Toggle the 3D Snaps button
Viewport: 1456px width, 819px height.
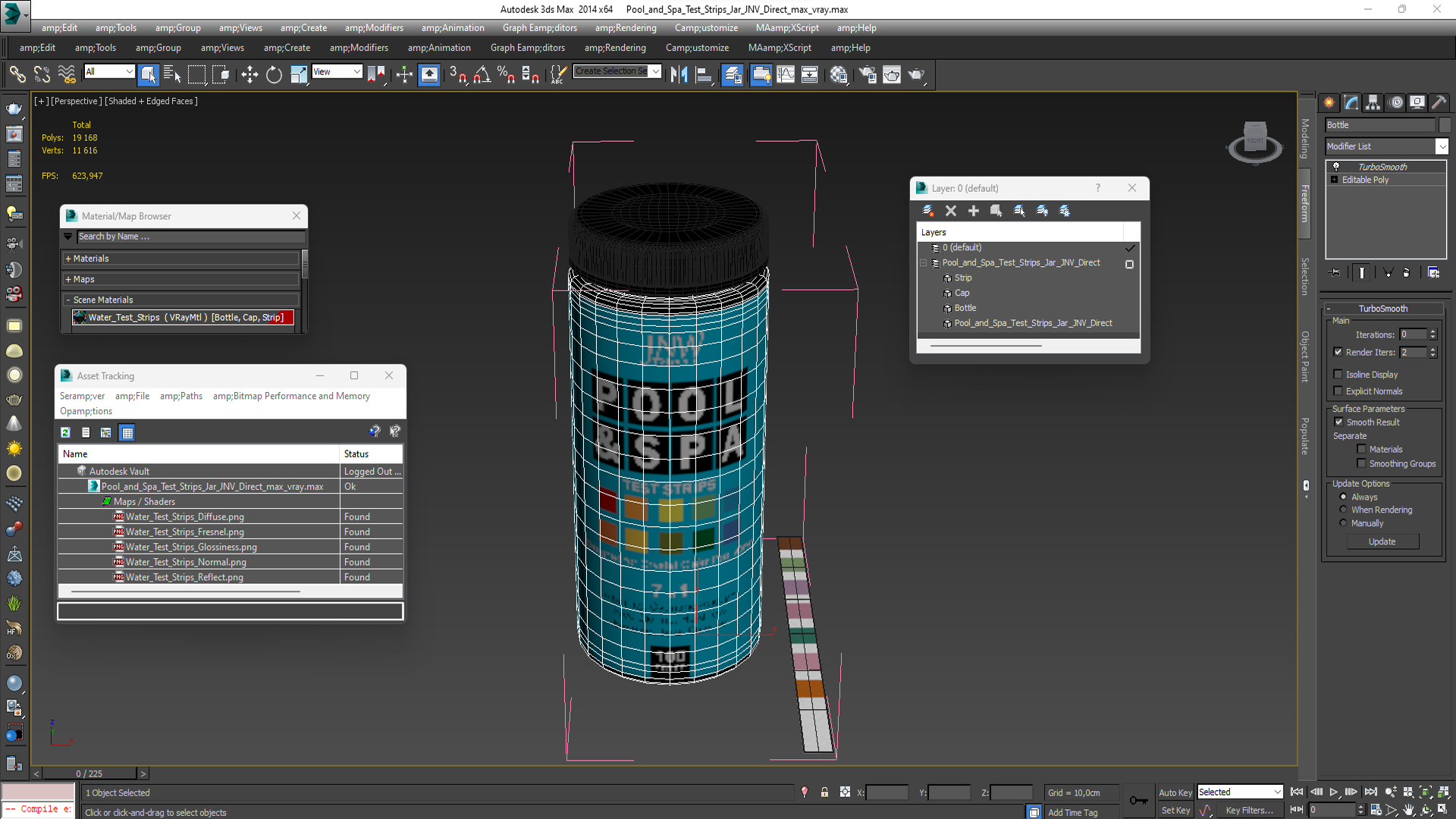(x=458, y=74)
